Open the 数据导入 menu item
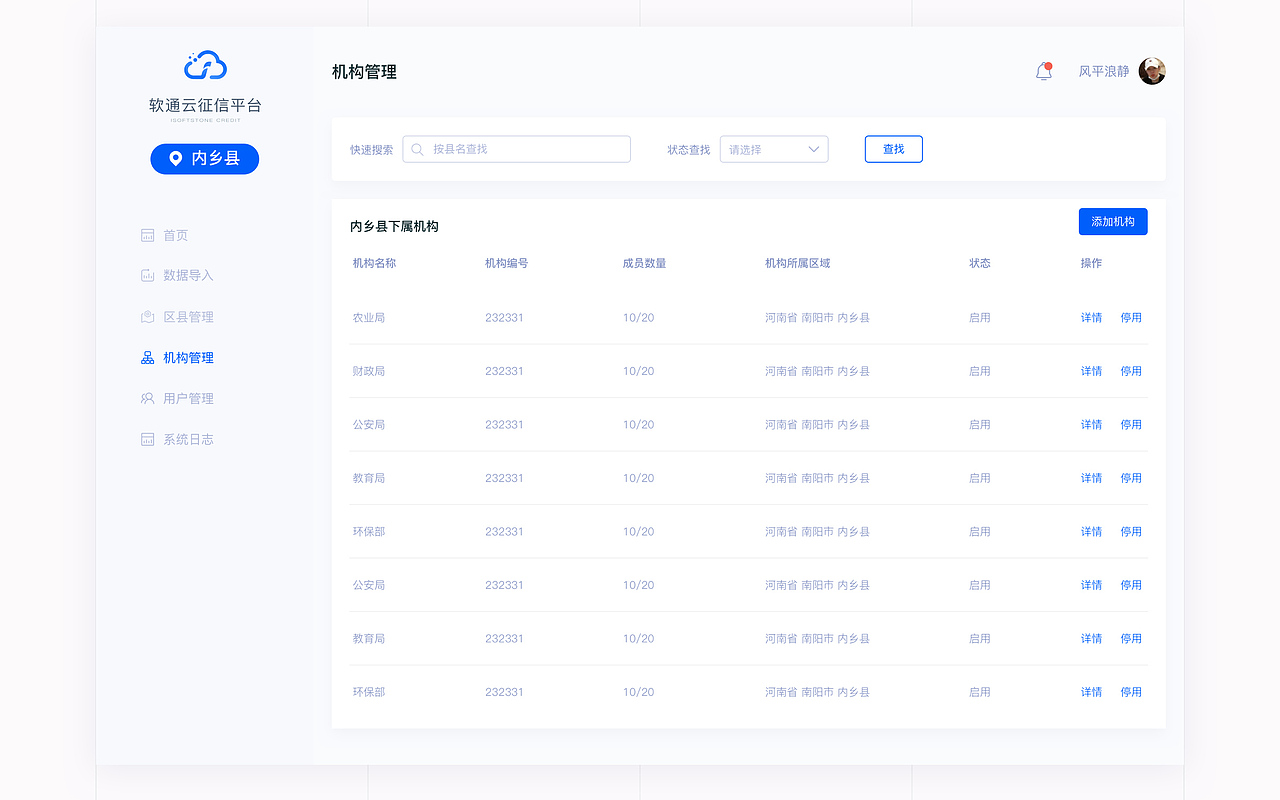Viewport: 1280px width, 800px height. pyautogui.click(x=177, y=275)
